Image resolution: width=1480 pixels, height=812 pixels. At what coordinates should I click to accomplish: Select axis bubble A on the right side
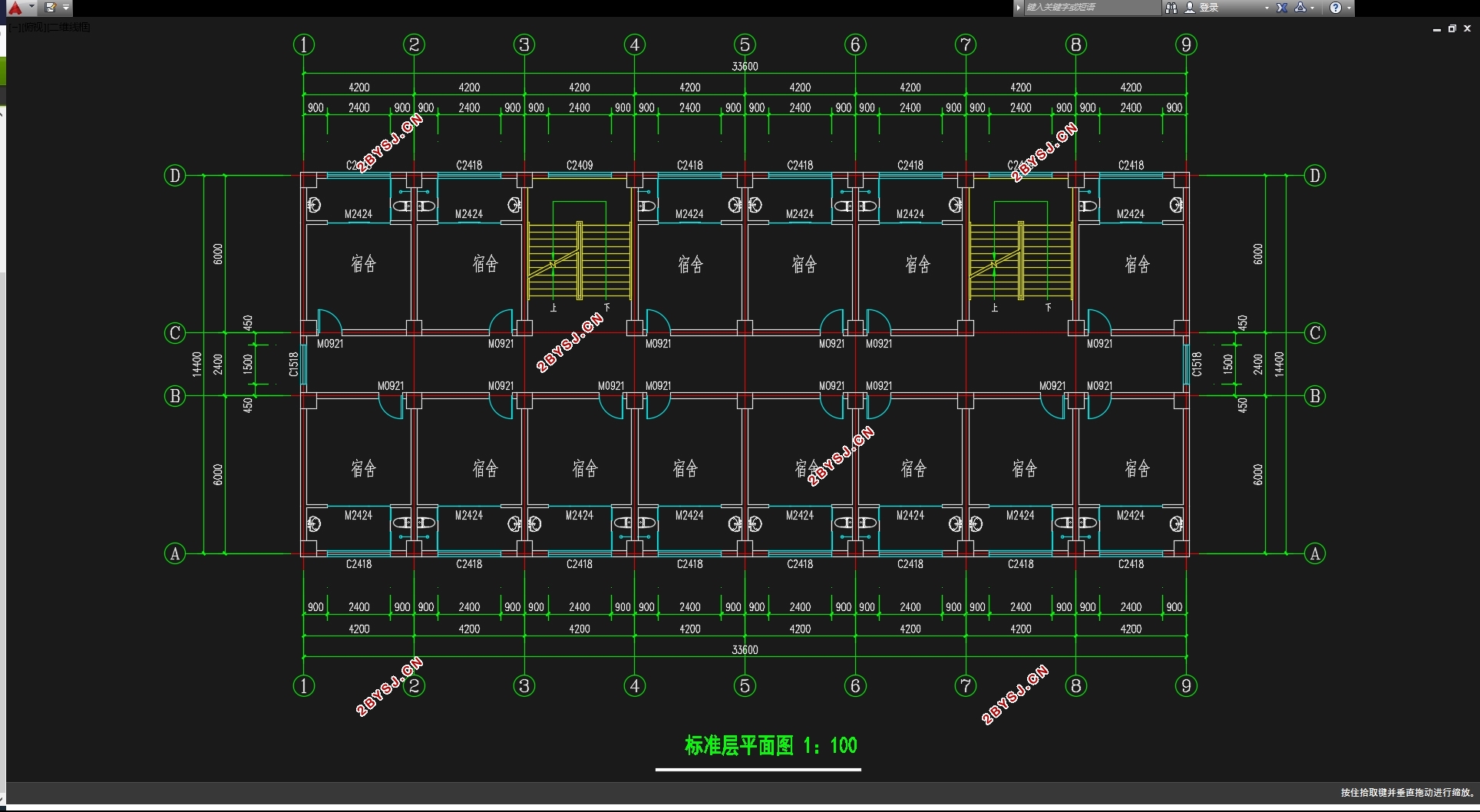pyautogui.click(x=1315, y=553)
